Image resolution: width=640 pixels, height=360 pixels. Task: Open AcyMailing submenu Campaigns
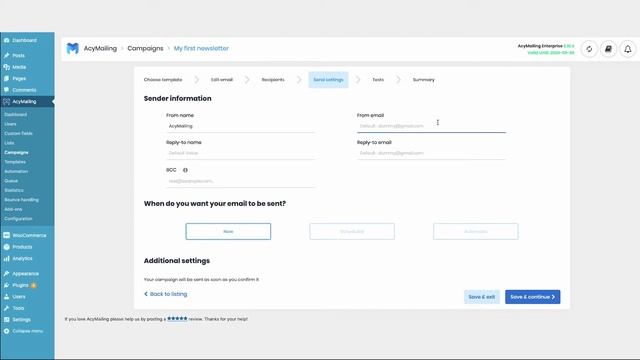point(16,152)
